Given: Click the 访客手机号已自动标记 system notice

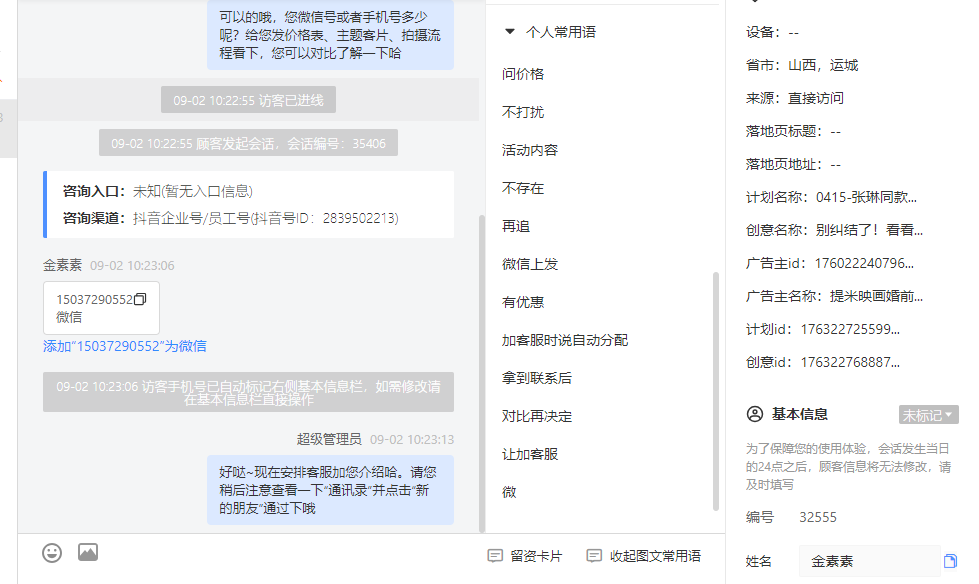Looking at the screenshot, I should [x=248, y=392].
